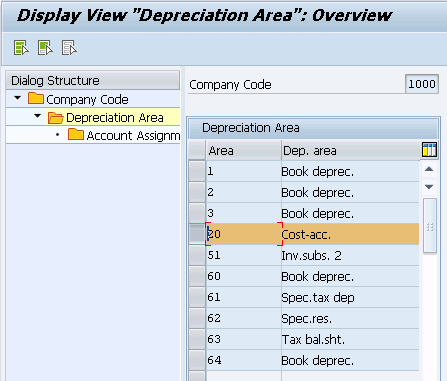Collapse the Company Code tree node
Screen dimensions: 447x381
click(x=18, y=98)
